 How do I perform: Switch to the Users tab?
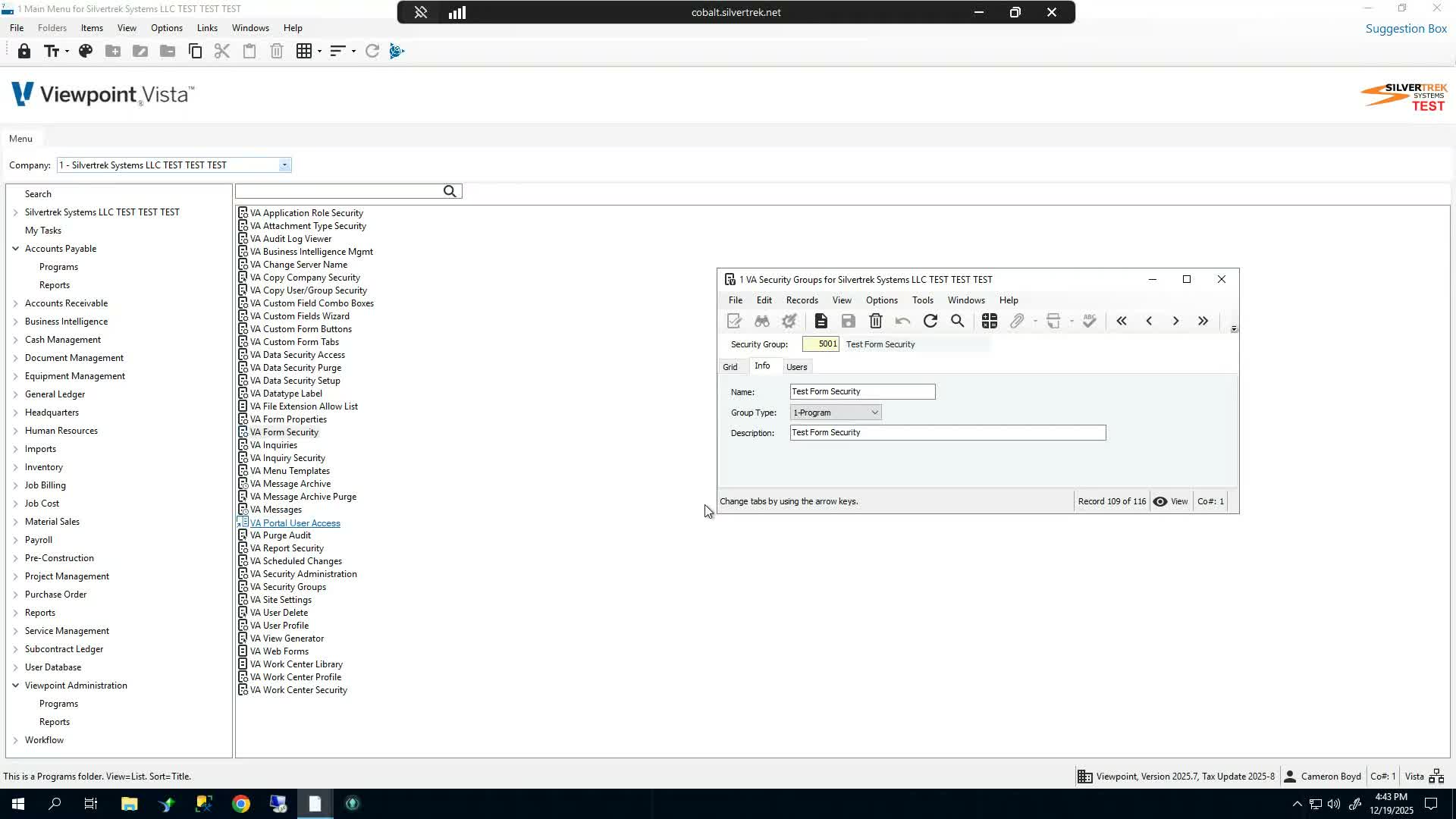(x=797, y=367)
